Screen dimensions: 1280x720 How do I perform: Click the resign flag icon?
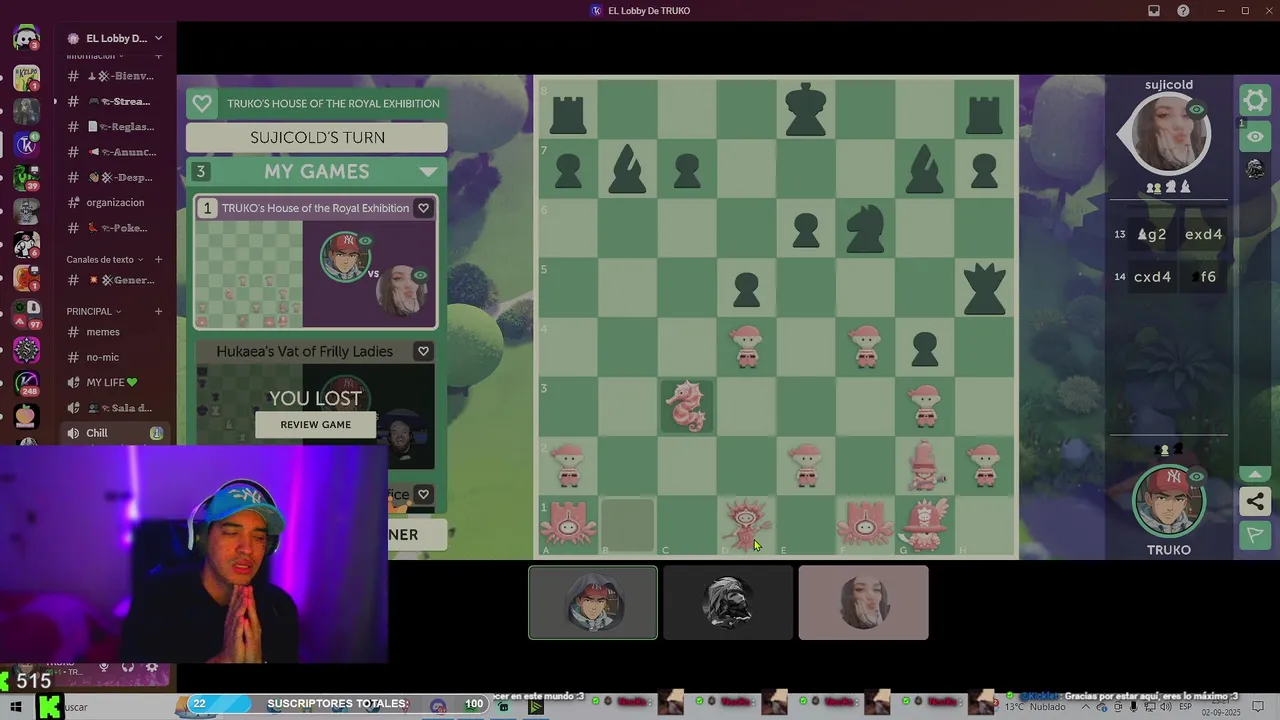[1255, 536]
